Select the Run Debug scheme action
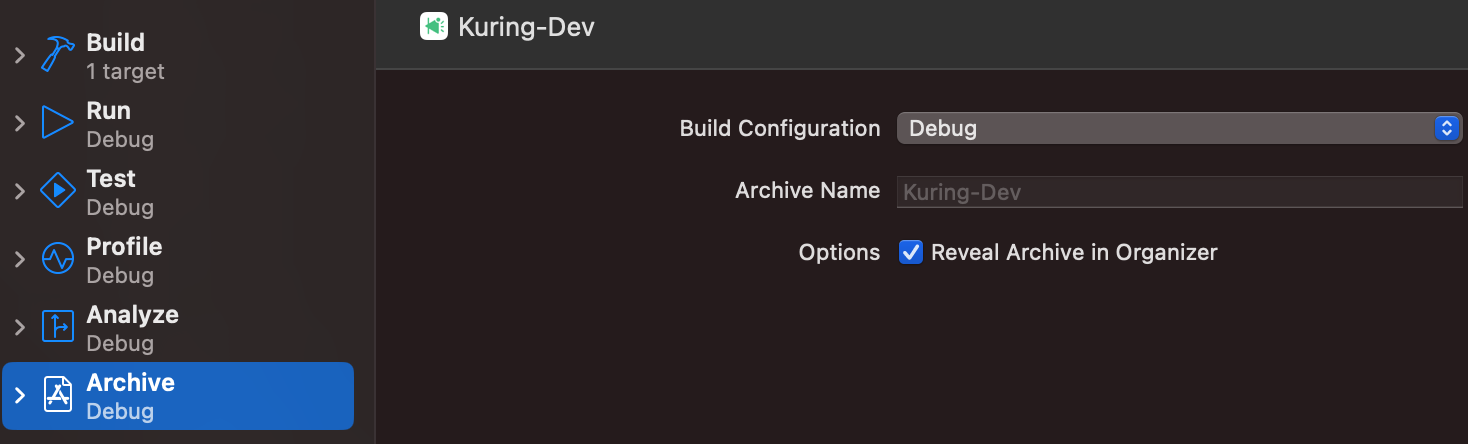Image resolution: width=1468 pixels, height=444 pixels. point(178,124)
